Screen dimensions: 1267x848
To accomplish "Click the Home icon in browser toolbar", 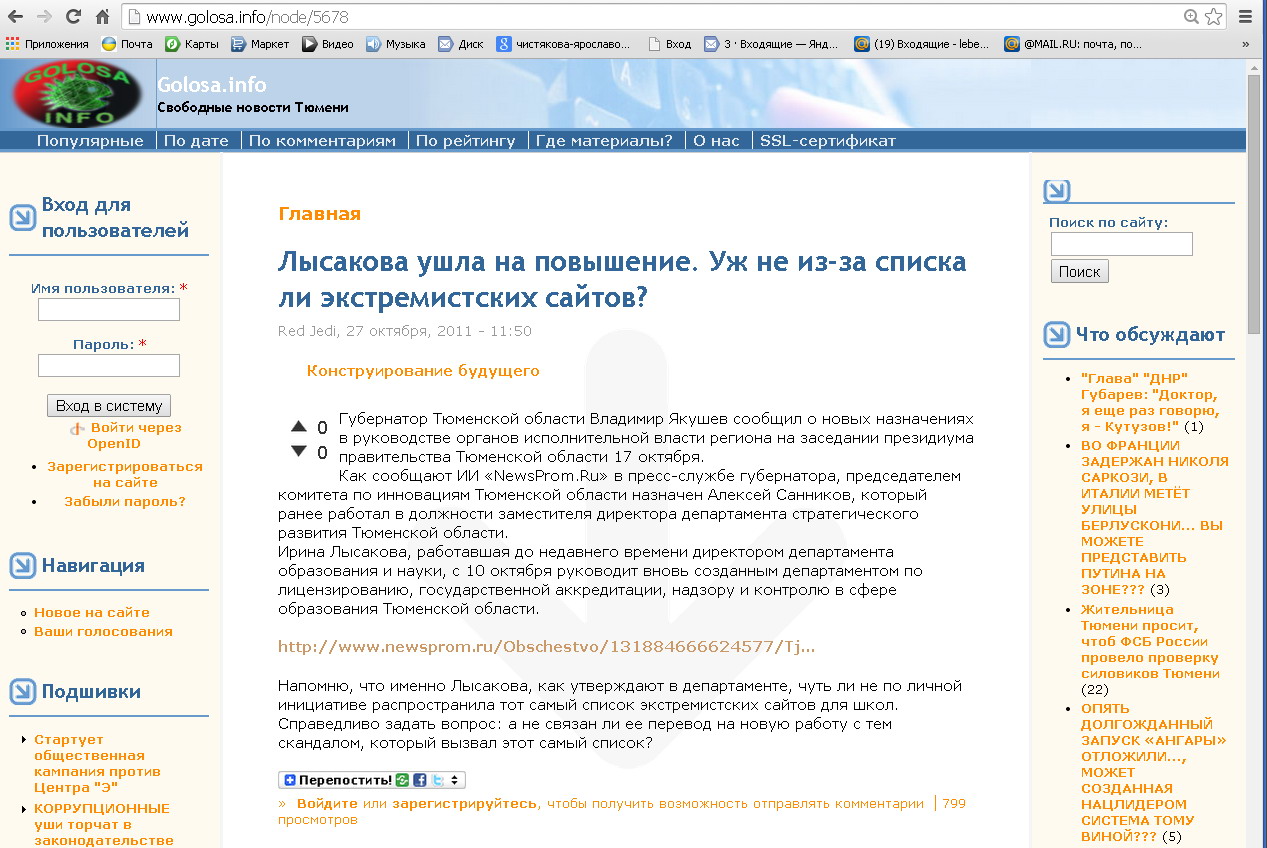I will tap(102, 17).
